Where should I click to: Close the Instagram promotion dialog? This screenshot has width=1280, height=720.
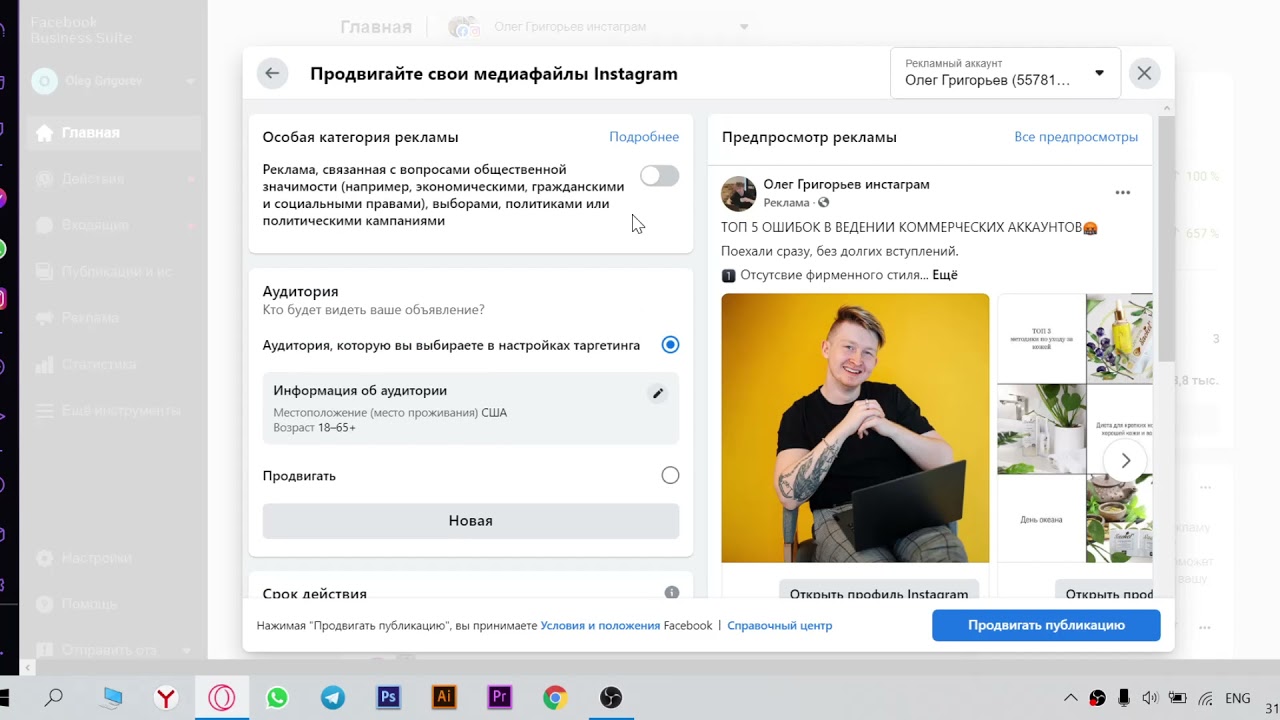tap(1144, 73)
